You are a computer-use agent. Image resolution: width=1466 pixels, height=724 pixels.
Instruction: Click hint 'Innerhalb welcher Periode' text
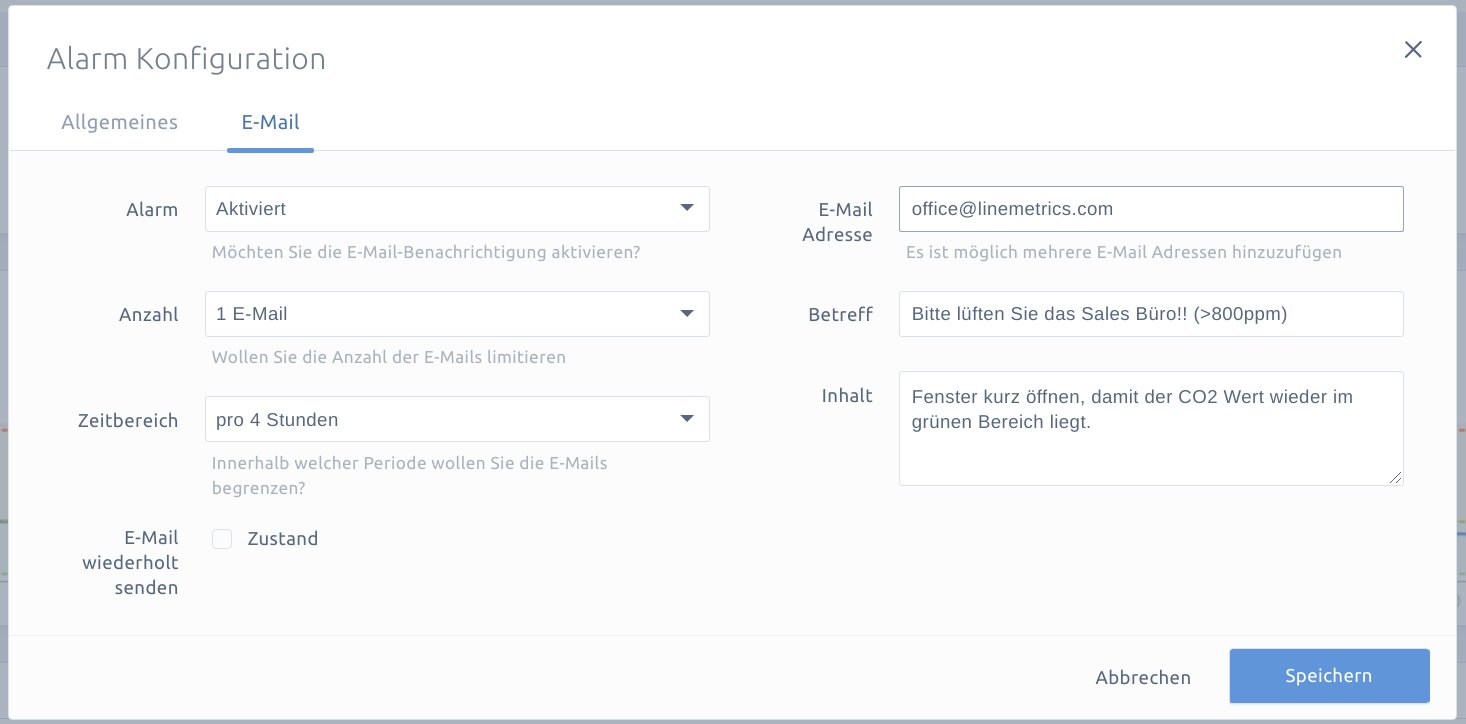[410, 475]
